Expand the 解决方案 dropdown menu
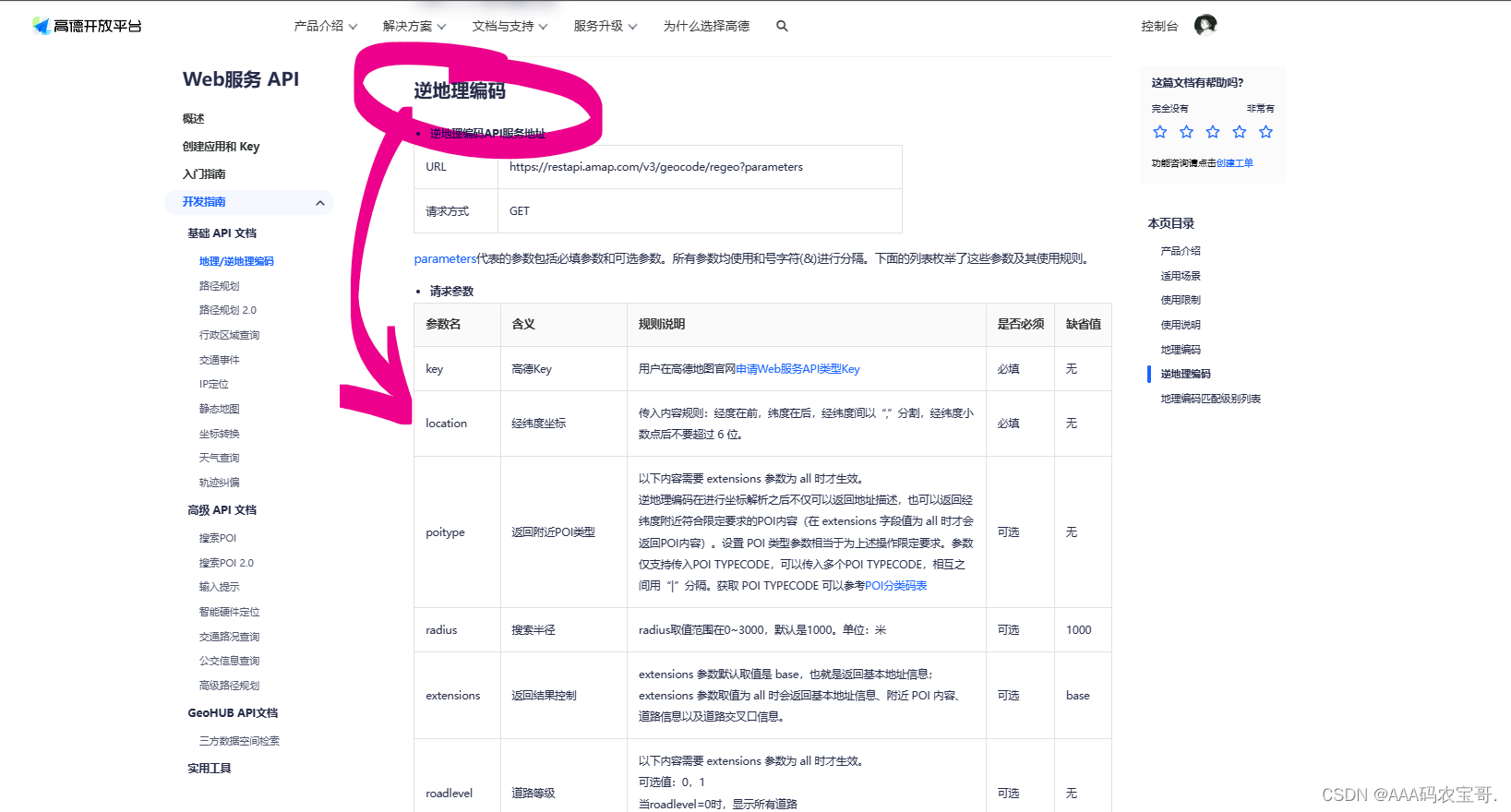Screen dimensions: 1511x812 414,26
